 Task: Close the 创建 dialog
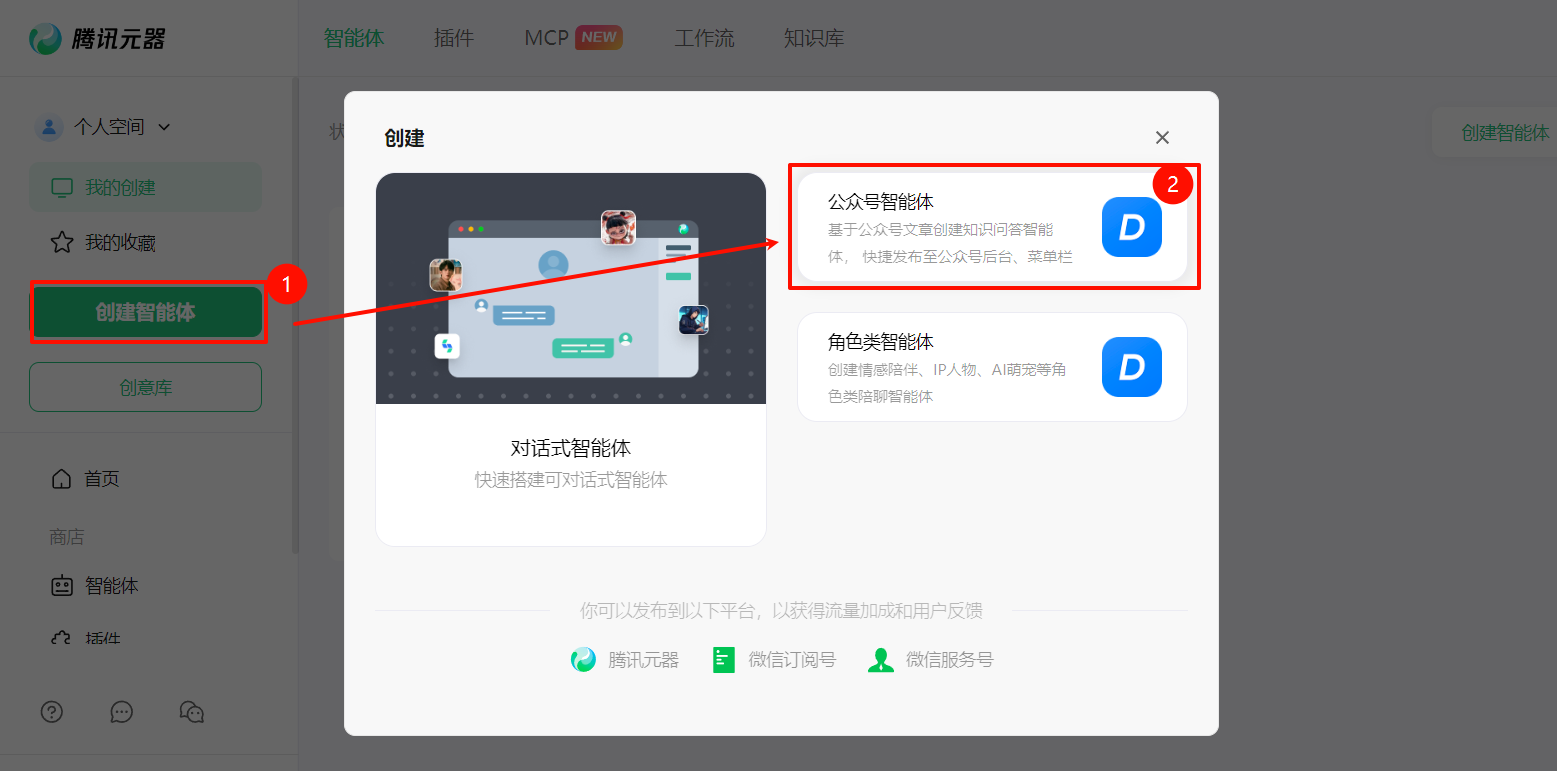pyautogui.click(x=1162, y=138)
